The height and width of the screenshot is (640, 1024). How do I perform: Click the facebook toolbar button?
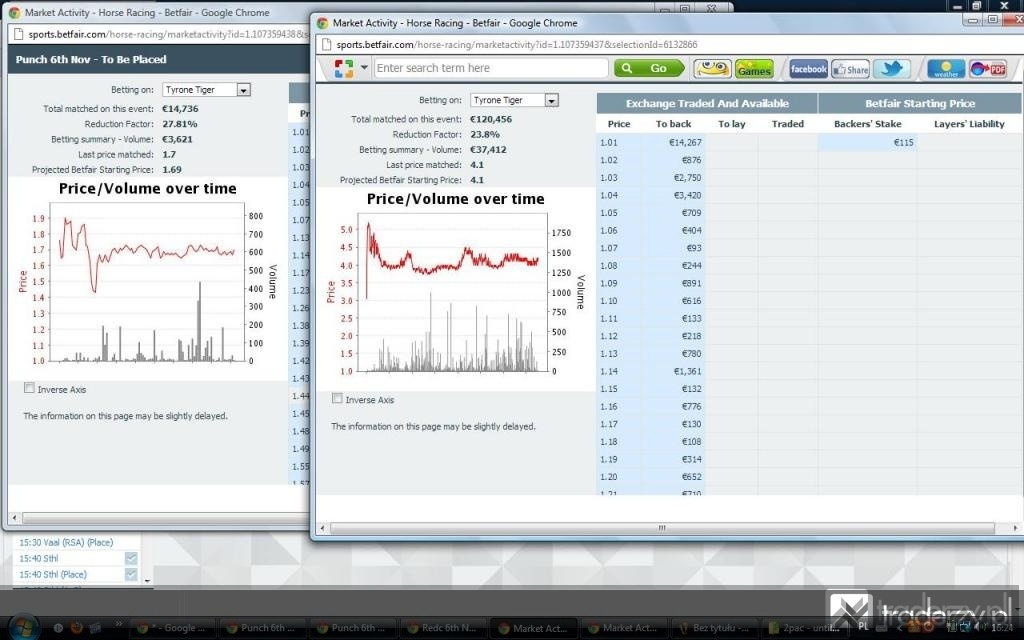[808, 69]
